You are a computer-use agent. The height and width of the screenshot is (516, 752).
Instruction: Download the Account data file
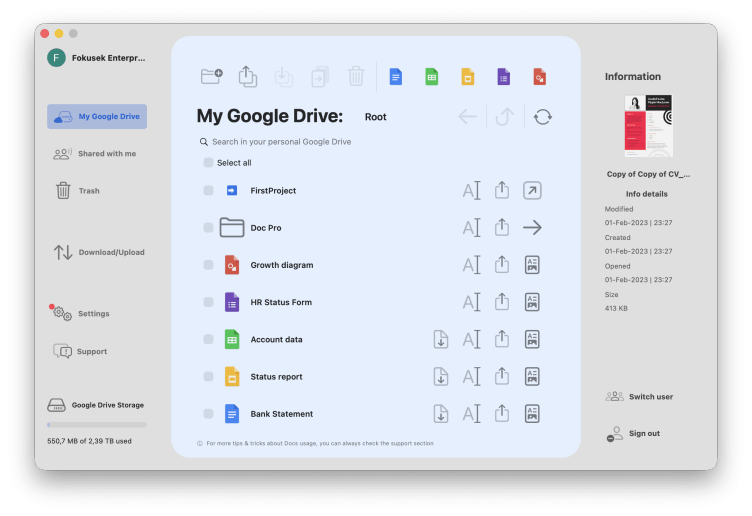[441, 339]
